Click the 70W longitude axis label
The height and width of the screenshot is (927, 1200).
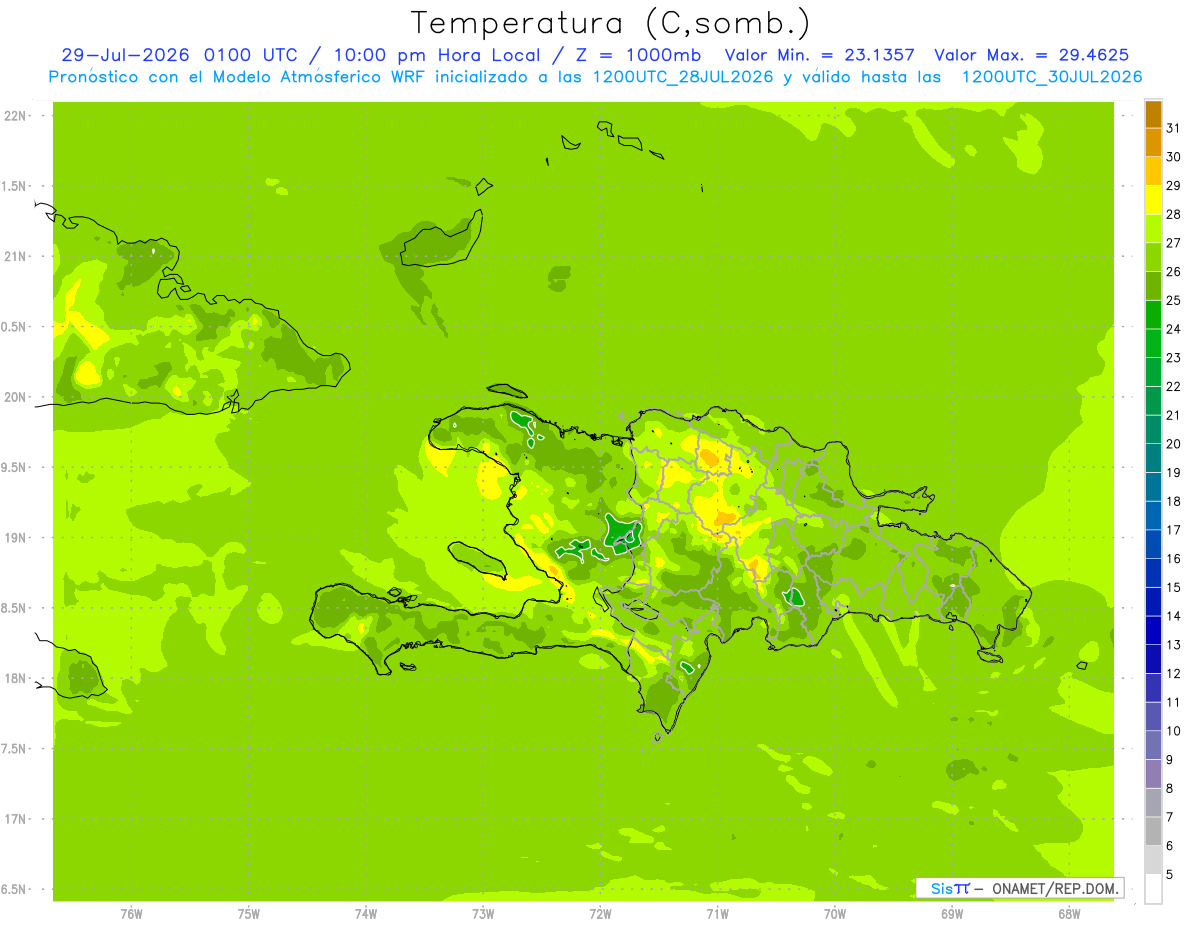pos(835,915)
